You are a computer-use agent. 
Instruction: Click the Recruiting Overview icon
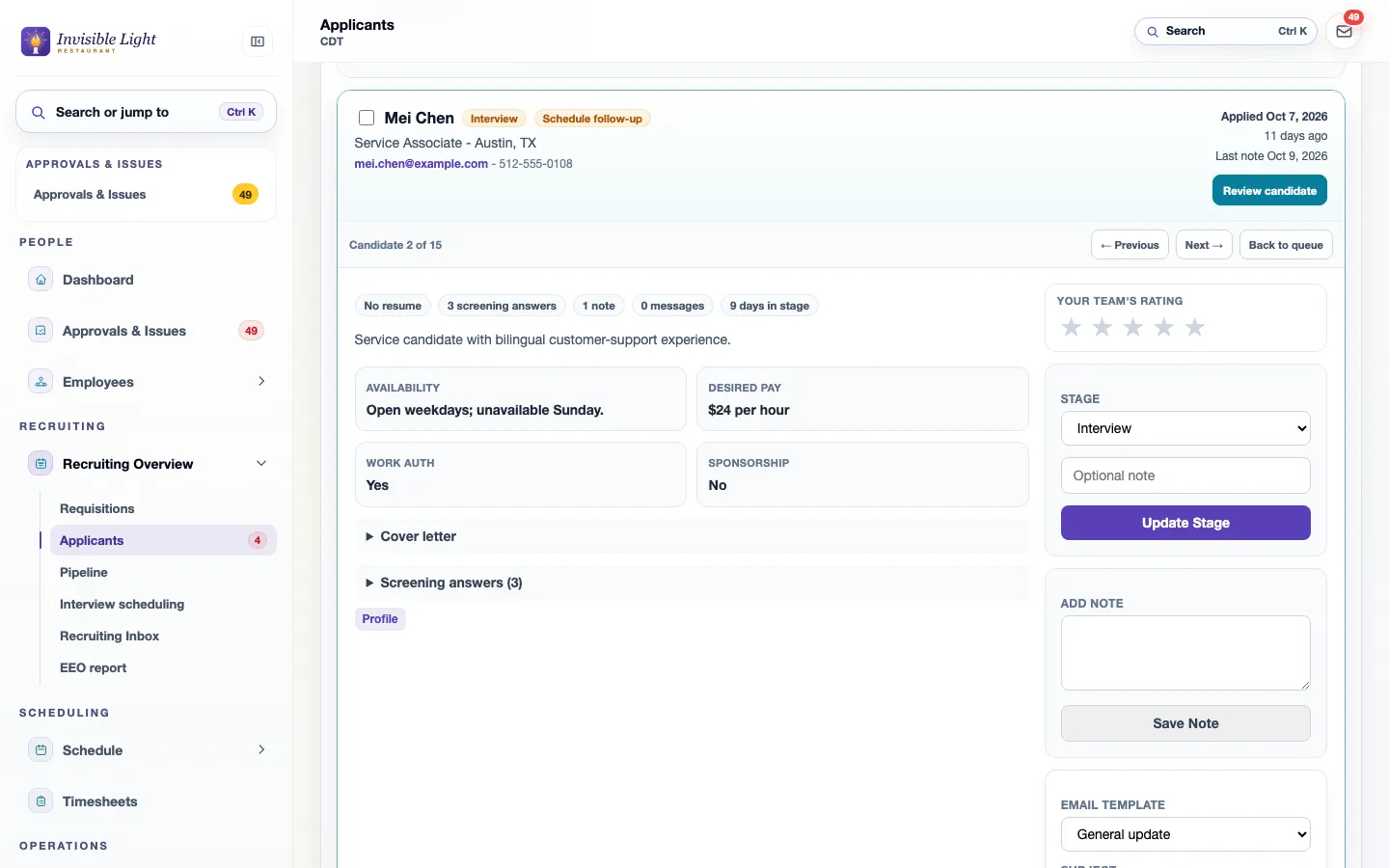[41, 464]
